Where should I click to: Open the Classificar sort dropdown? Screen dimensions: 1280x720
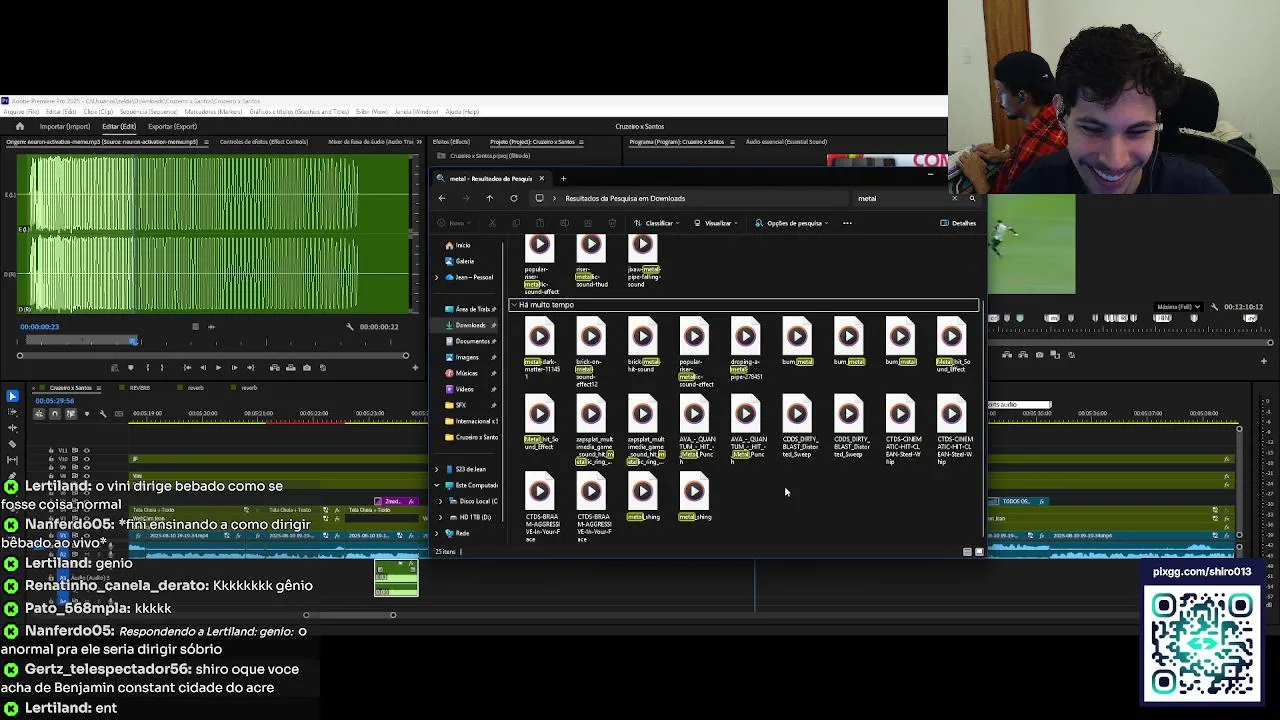(x=657, y=223)
